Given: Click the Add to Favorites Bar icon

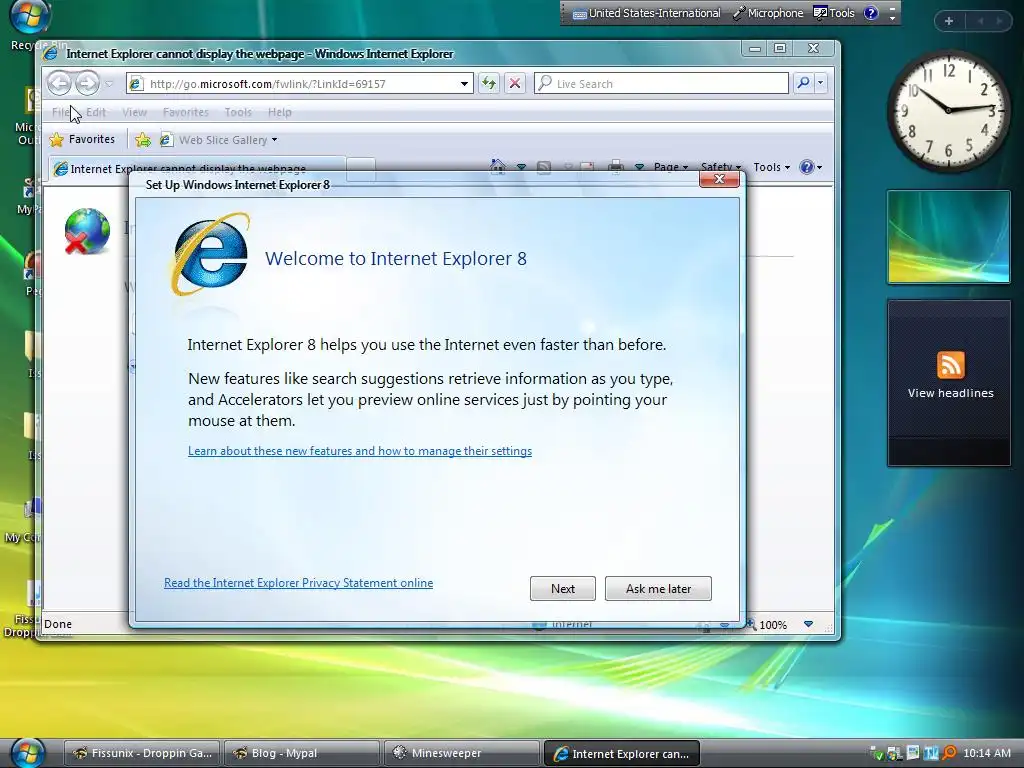Looking at the screenshot, I should [x=143, y=139].
